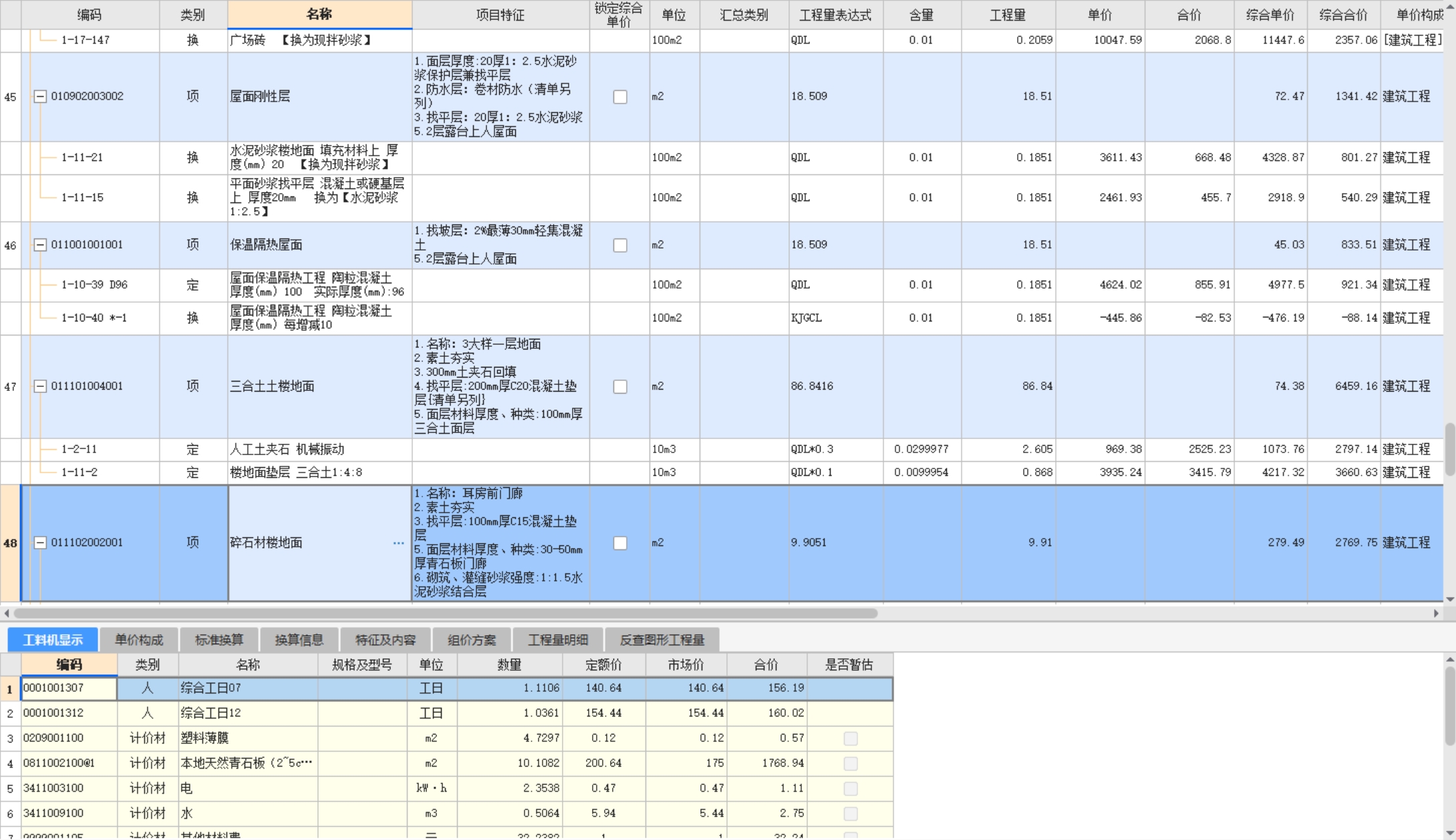Click 综合单价 value 279.49

(1270, 543)
